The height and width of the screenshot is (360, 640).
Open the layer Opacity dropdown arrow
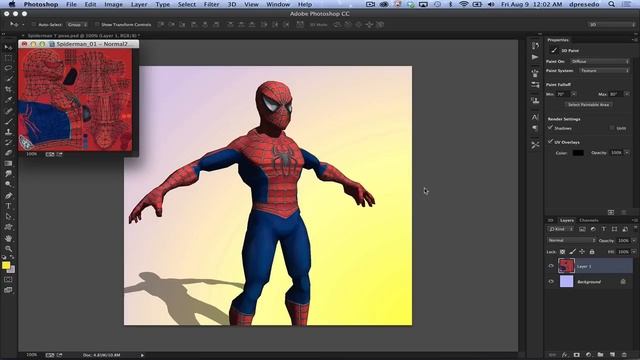click(x=633, y=240)
